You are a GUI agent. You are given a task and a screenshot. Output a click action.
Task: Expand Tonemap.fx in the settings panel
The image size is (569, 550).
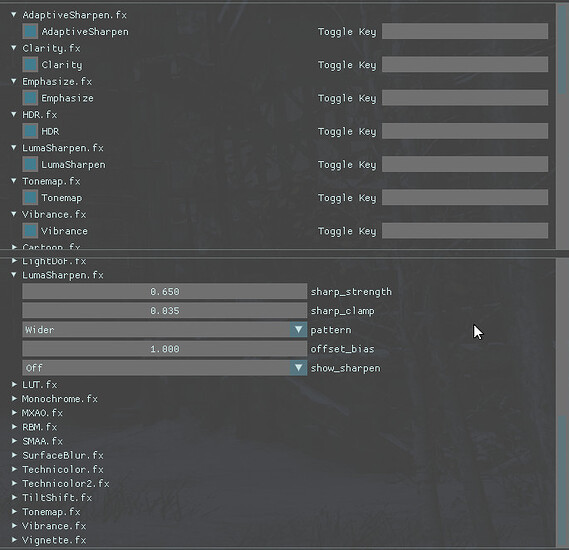tap(14, 512)
